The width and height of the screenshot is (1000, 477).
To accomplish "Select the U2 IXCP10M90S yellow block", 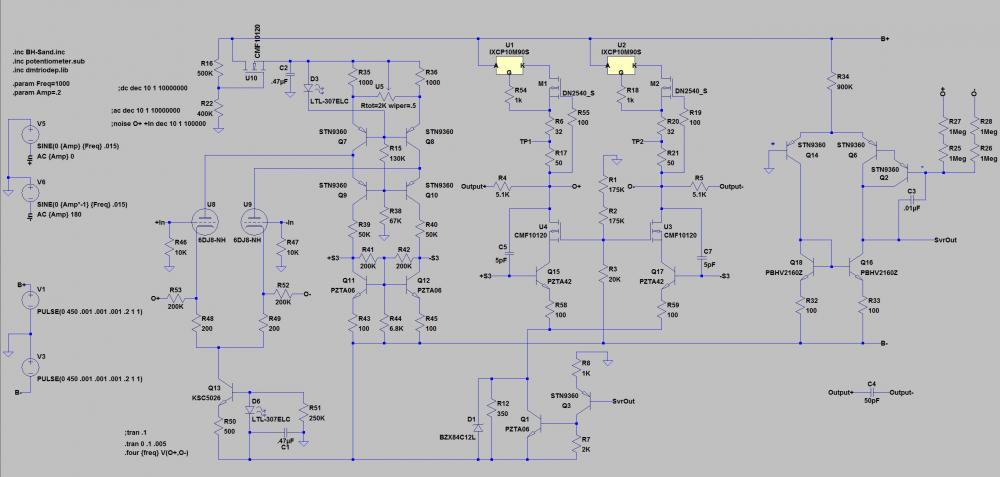I will click(621, 66).
